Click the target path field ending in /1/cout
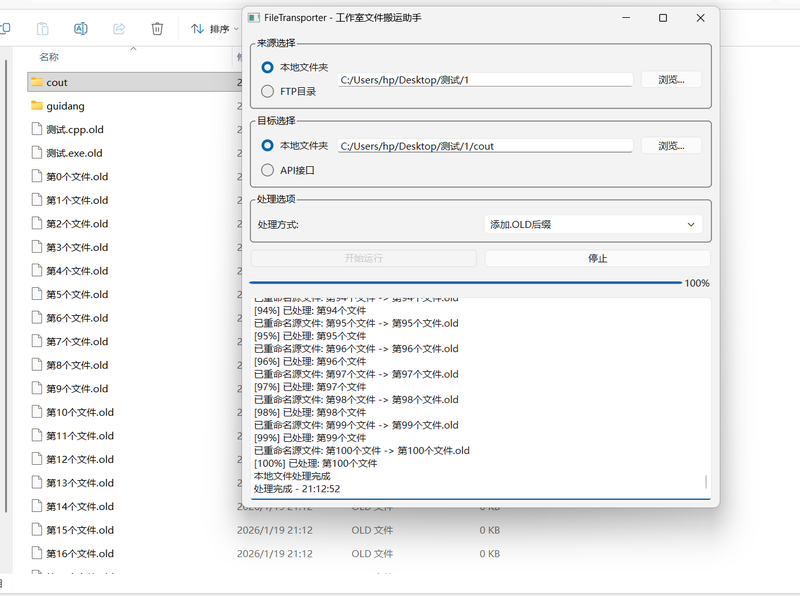The image size is (800, 596). (x=485, y=146)
